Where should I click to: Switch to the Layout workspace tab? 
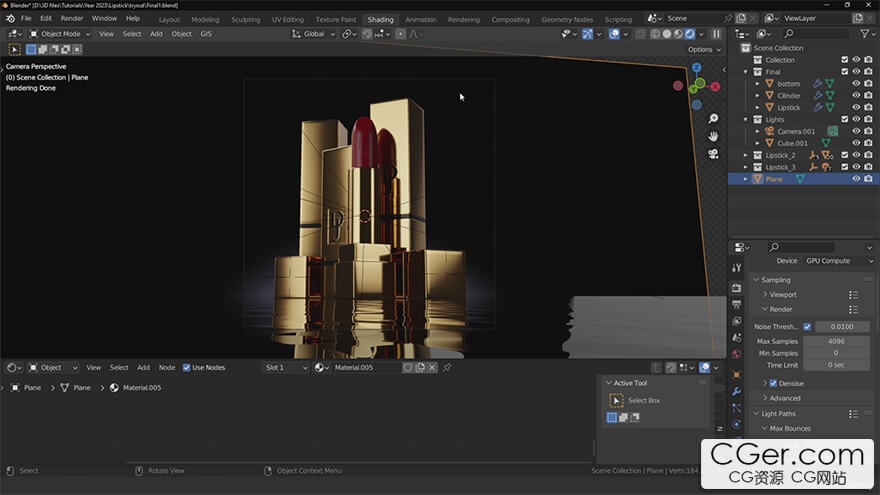[x=169, y=20]
